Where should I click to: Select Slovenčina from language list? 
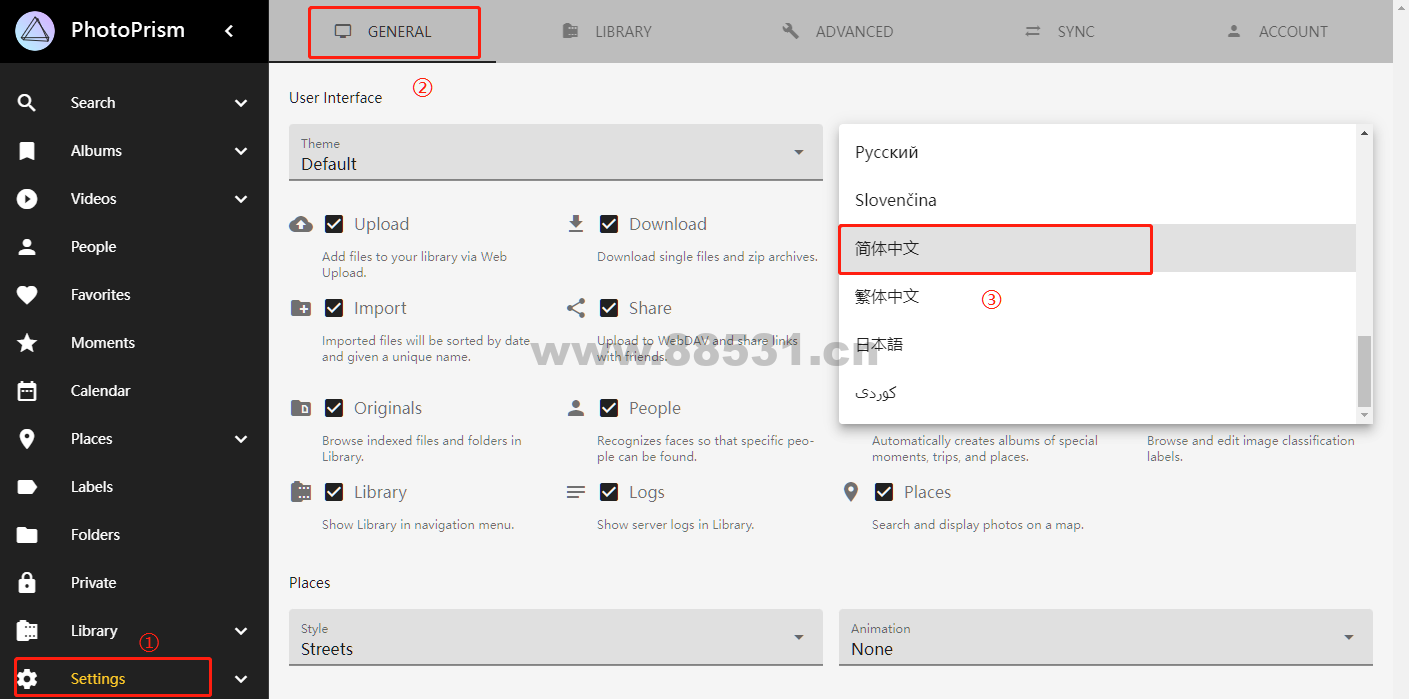click(x=1097, y=200)
